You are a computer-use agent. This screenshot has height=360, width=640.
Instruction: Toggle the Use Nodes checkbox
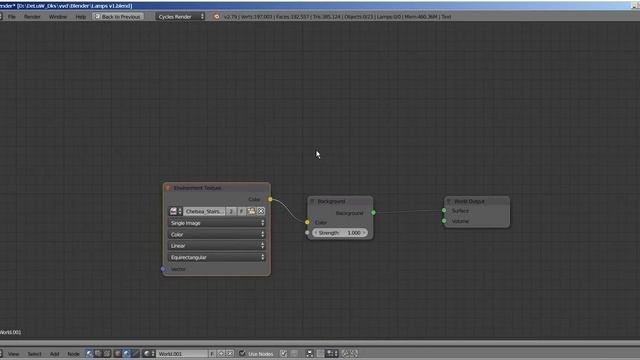(x=242, y=353)
